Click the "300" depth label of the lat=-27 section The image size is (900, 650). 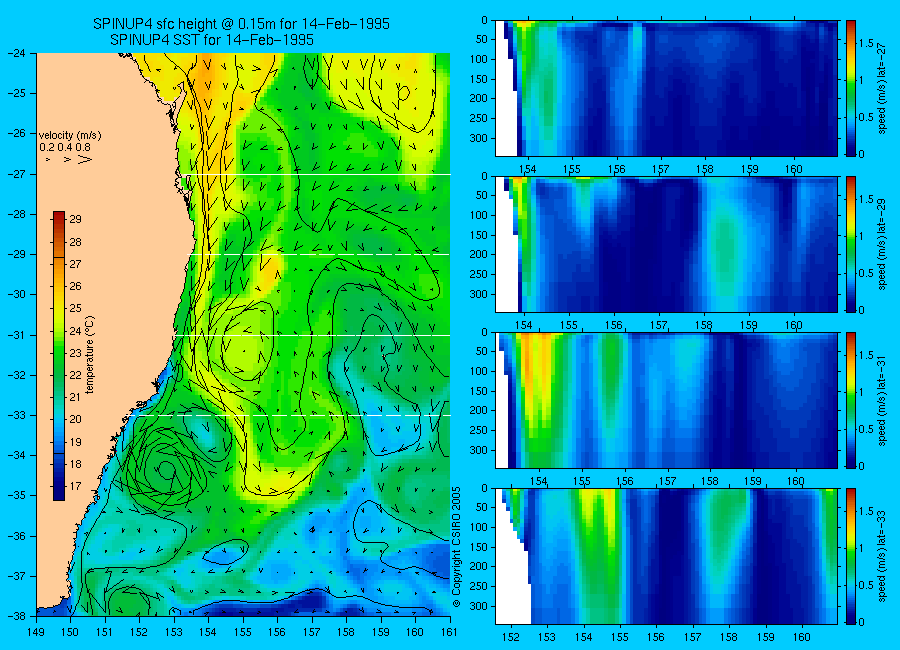click(479, 138)
